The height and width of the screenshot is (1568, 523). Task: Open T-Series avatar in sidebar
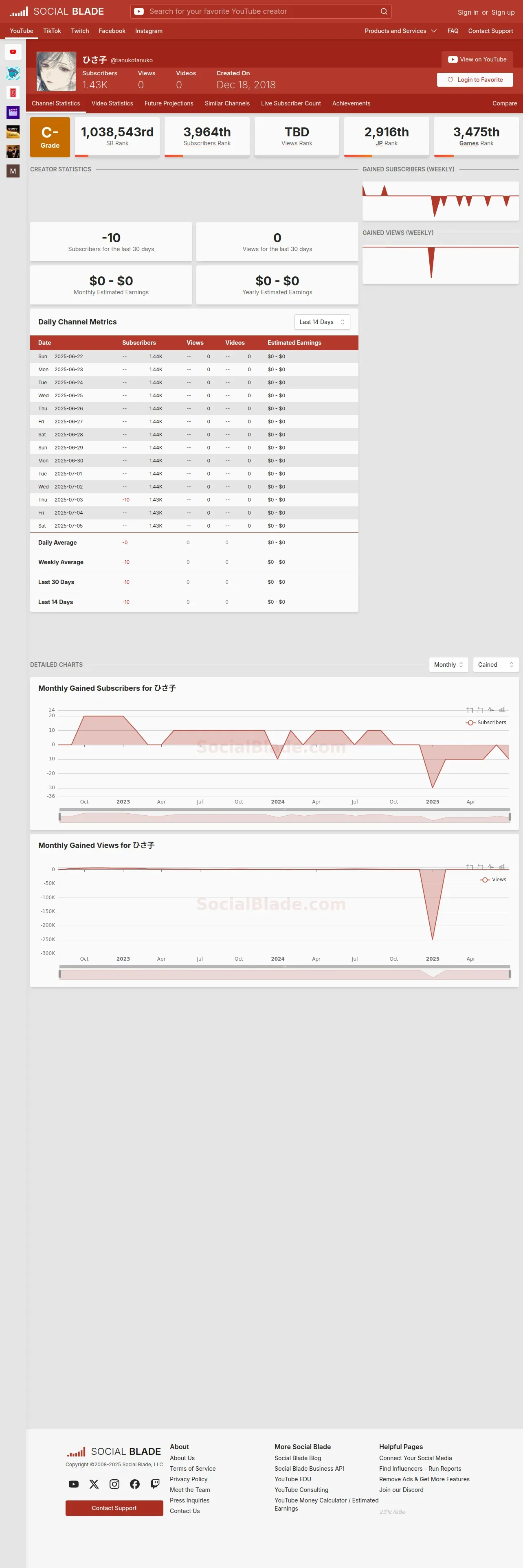click(x=13, y=92)
